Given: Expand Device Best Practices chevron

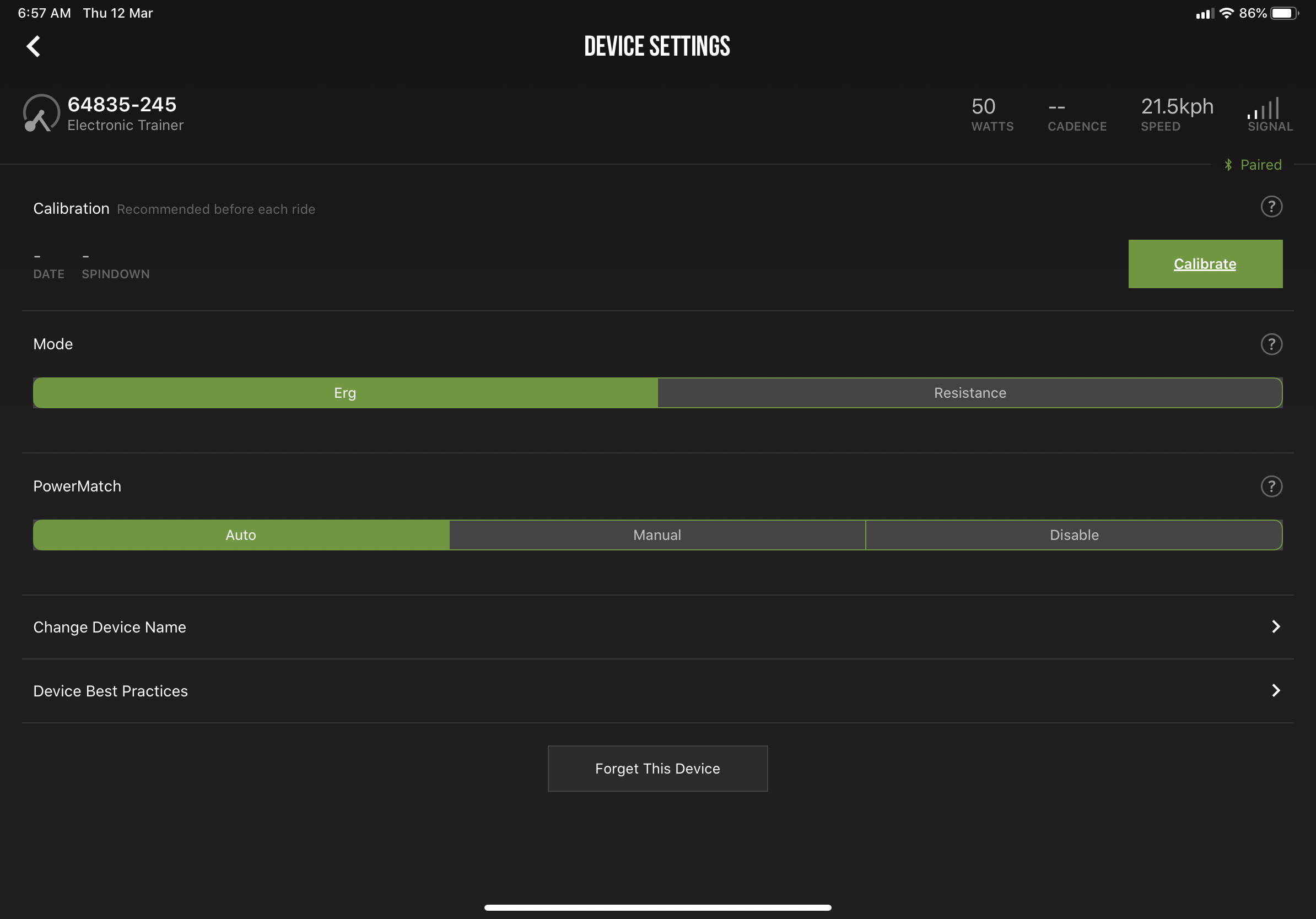Looking at the screenshot, I should (1275, 690).
